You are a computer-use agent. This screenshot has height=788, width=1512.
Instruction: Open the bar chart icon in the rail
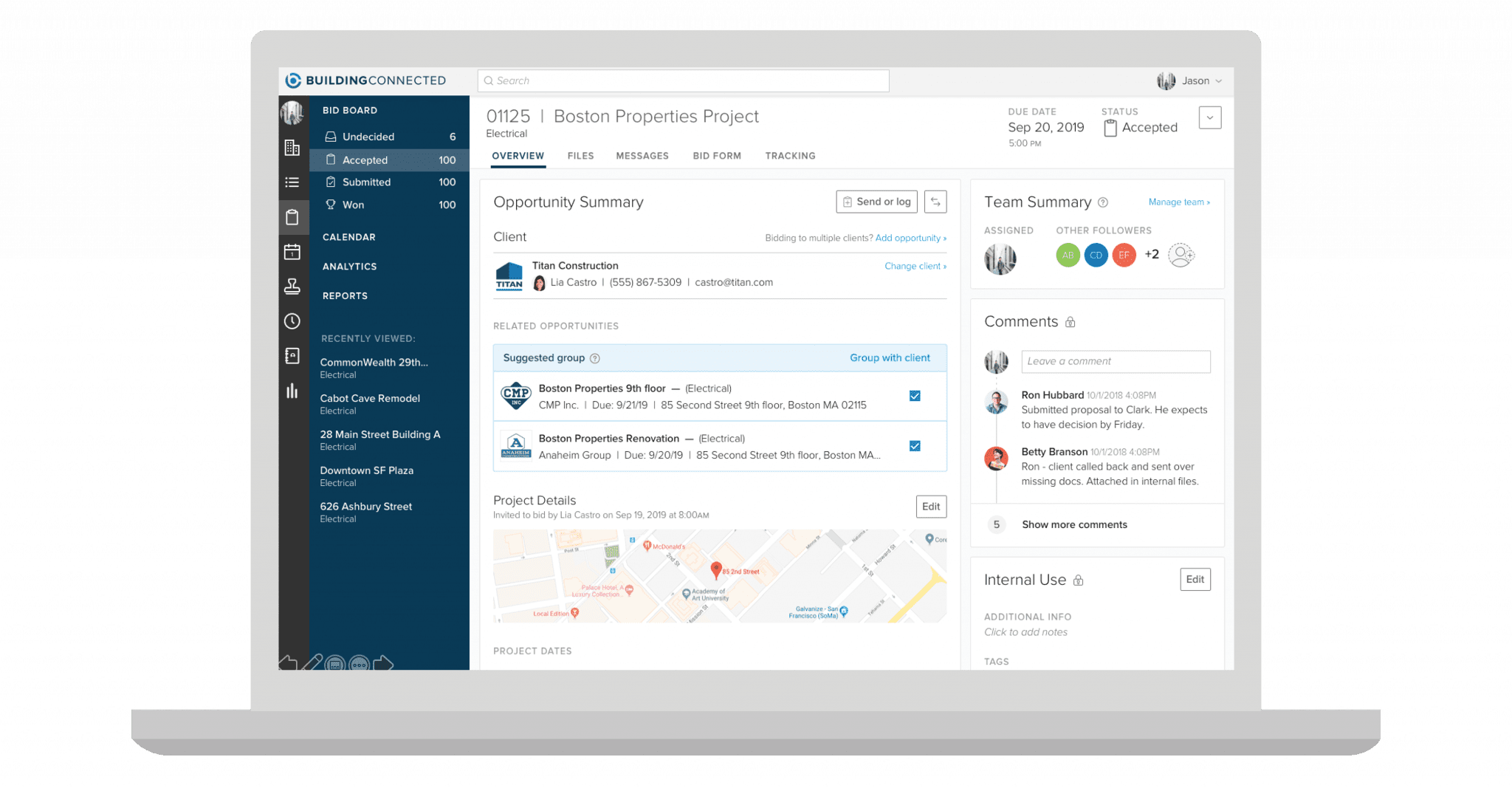point(292,391)
